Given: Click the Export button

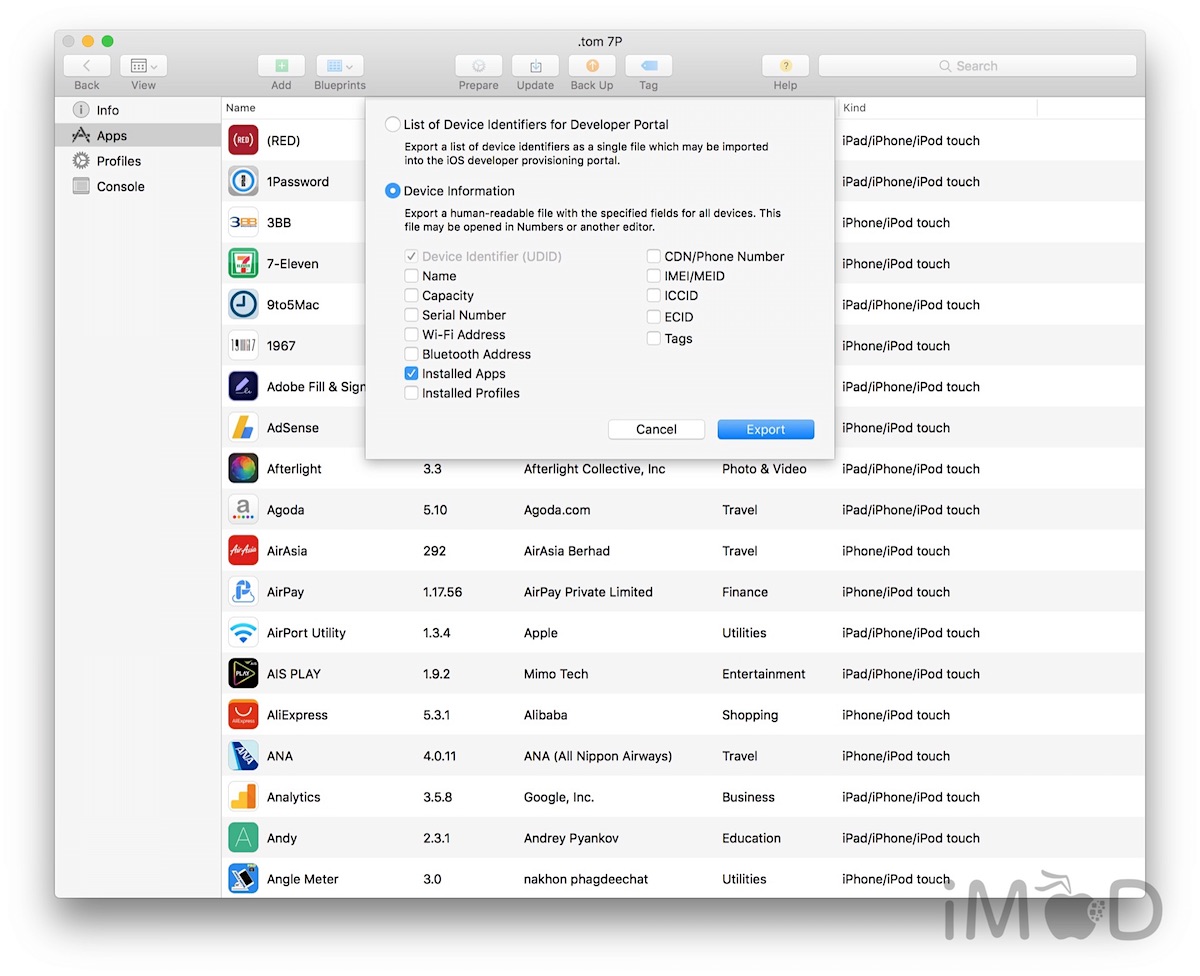Looking at the screenshot, I should click(x=765, y=430).
